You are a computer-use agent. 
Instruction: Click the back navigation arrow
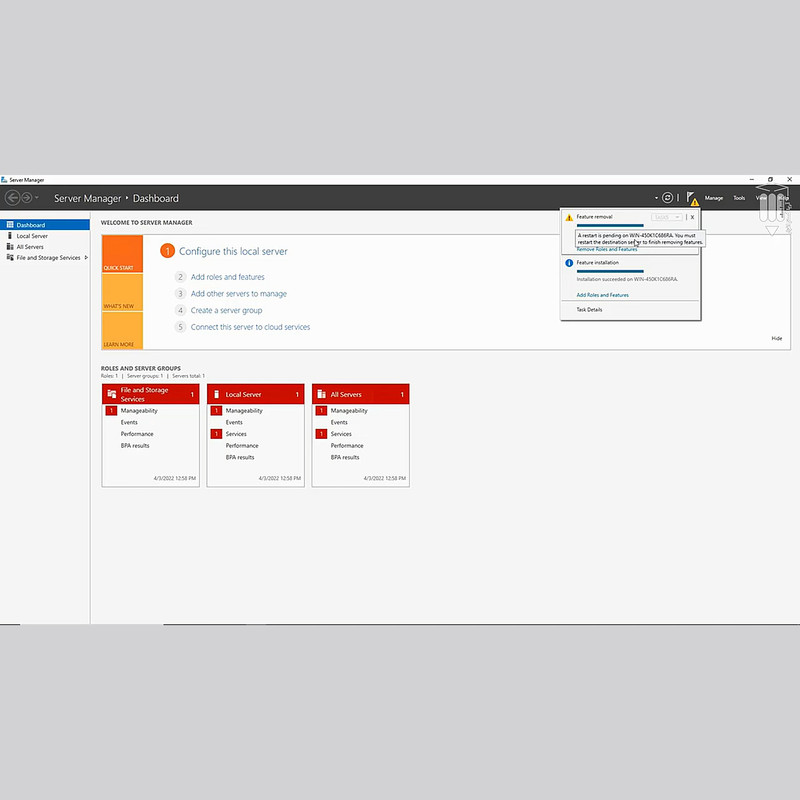pyautogui.click(x=12, y=198)
